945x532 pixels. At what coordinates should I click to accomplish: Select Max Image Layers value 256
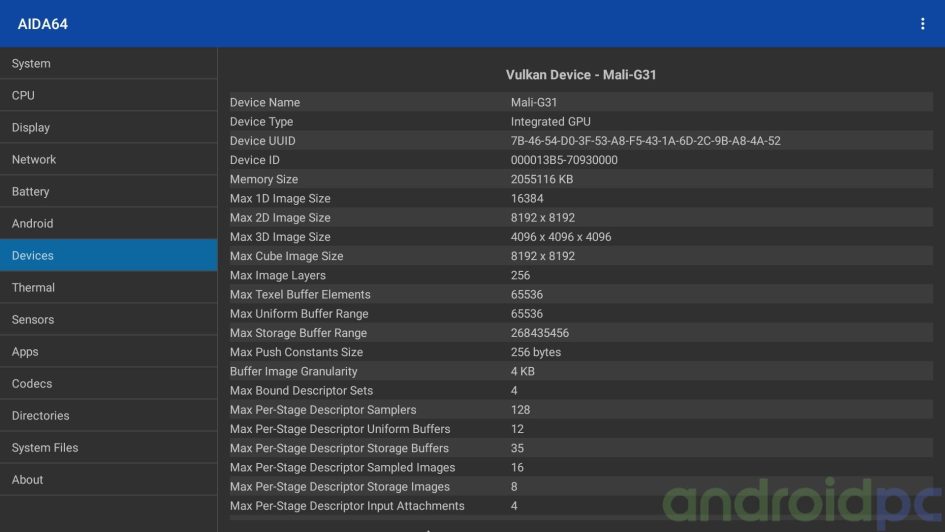(x=520, y=275)
